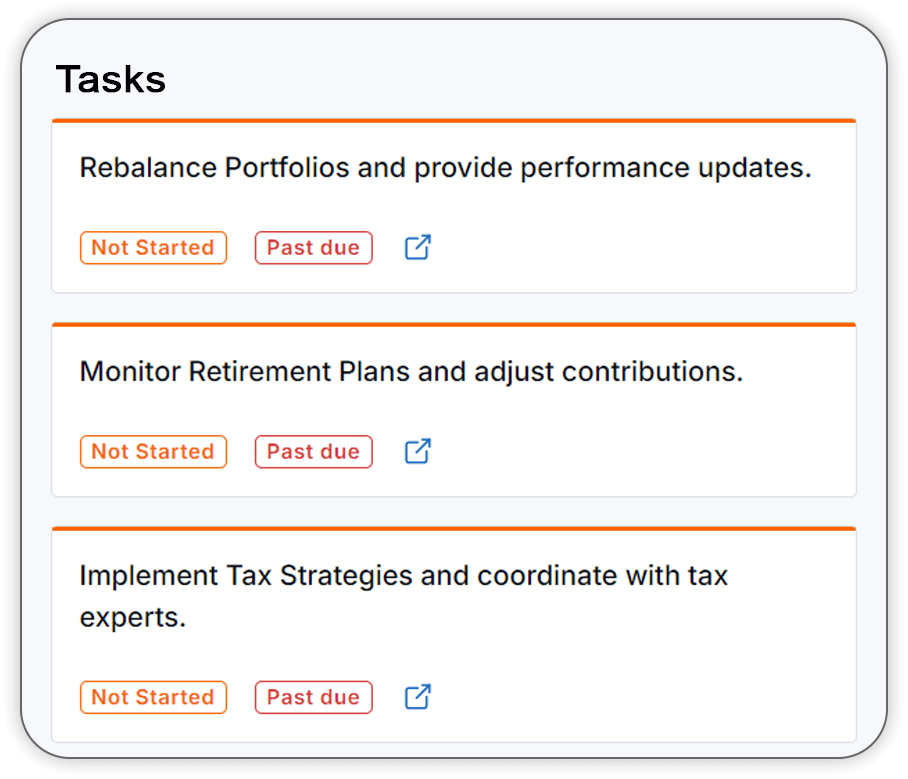Click orange top border of Retirement Plans card
Viewport: 908px width, 779px height.
tap(454, 324)
